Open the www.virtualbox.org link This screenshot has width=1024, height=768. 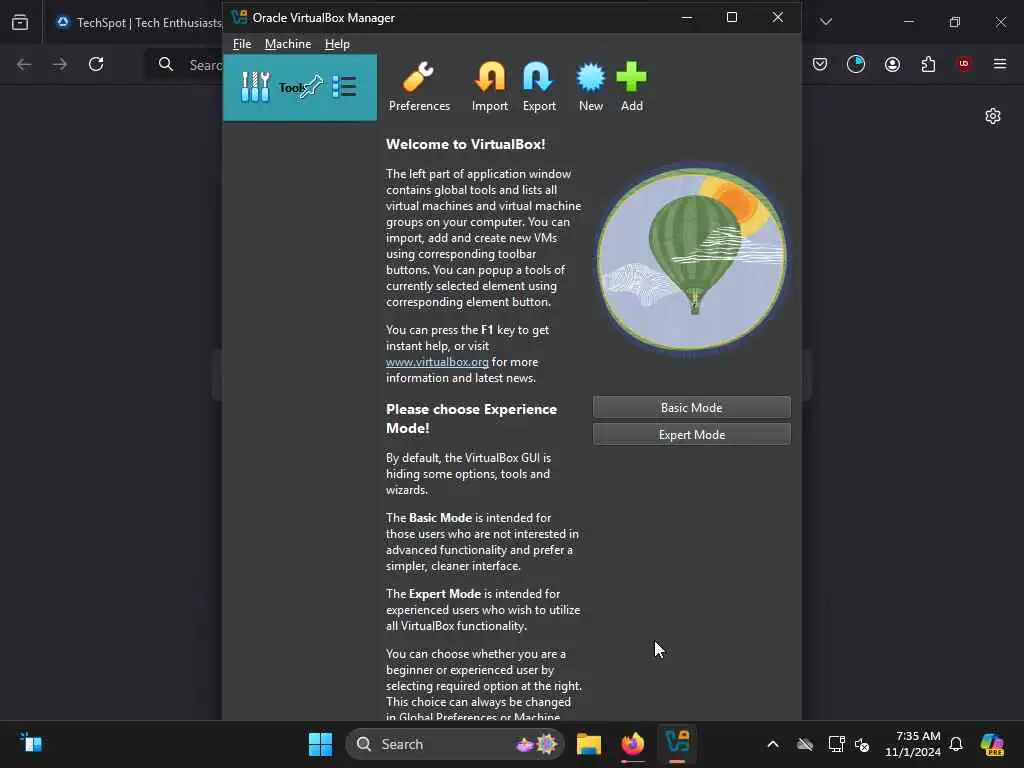coord(437,362)
